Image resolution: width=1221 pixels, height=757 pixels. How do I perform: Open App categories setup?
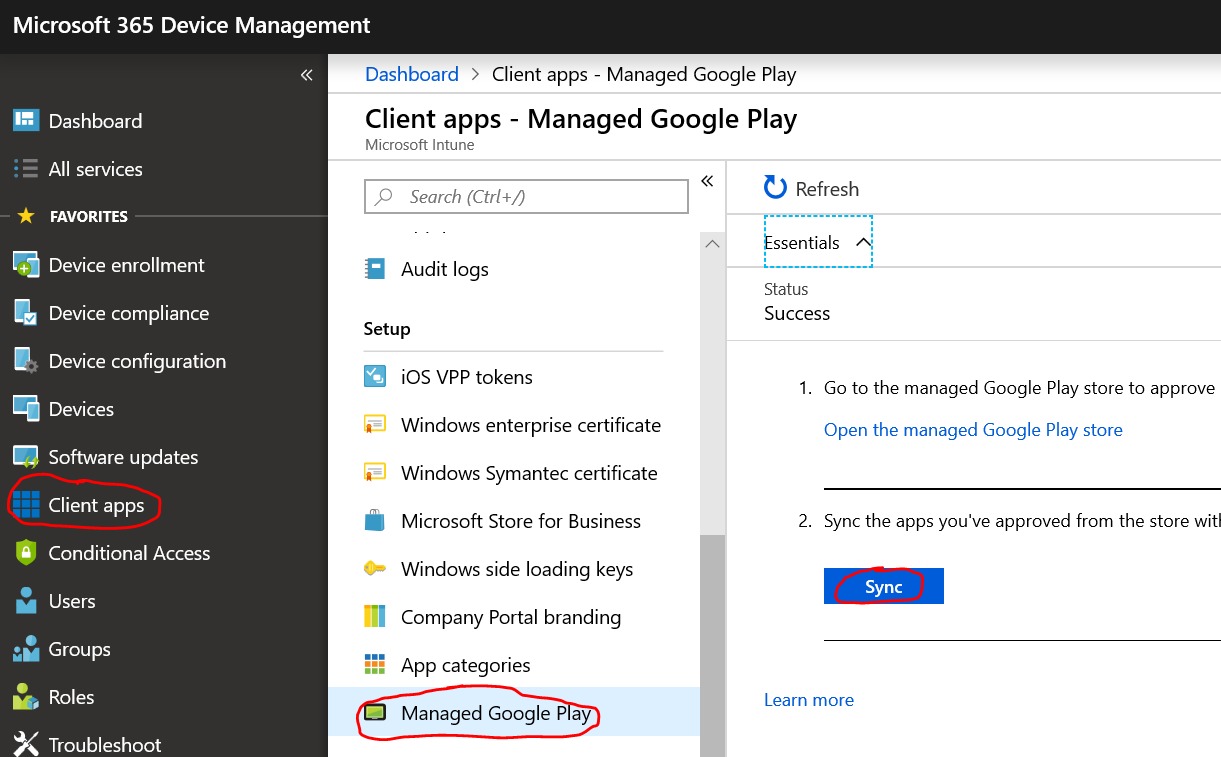click(466, 664)
